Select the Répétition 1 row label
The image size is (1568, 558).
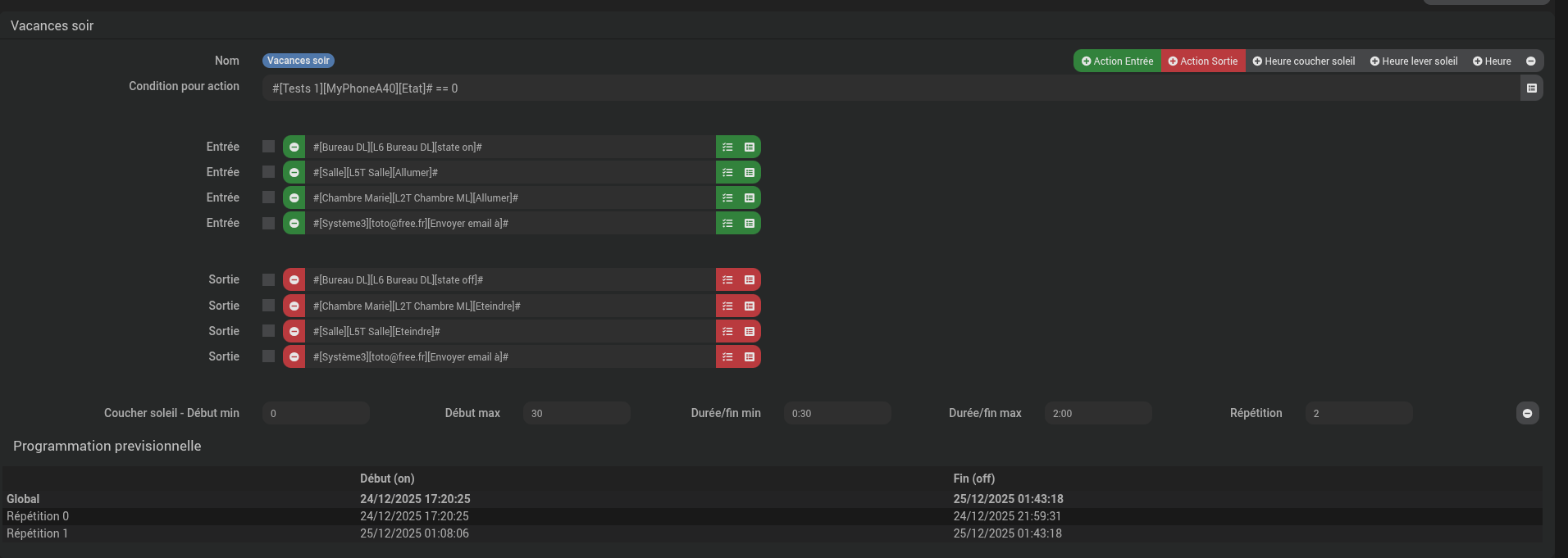(x=38, y=533)
